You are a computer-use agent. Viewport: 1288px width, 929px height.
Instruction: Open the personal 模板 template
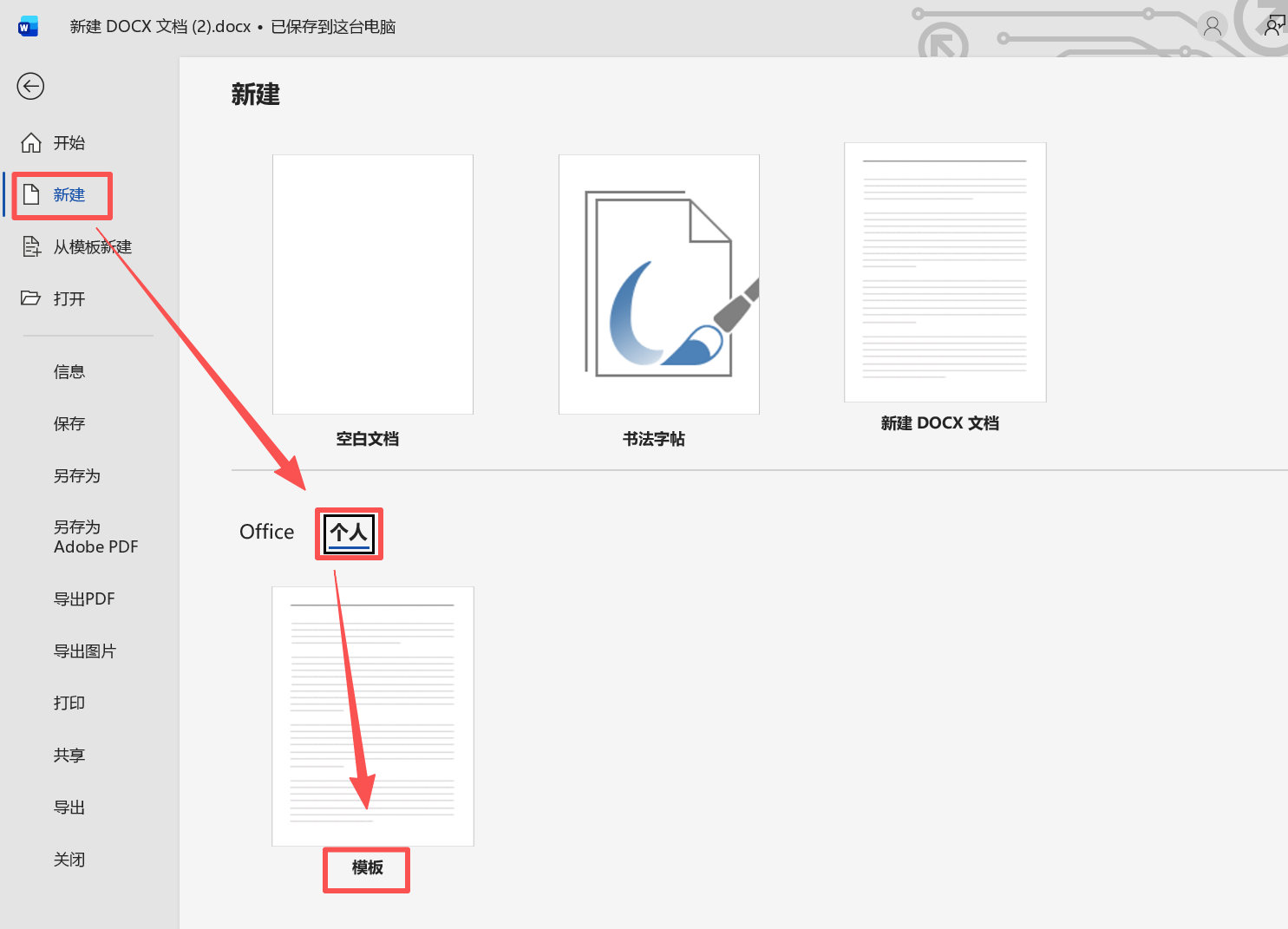coord(371,715)
